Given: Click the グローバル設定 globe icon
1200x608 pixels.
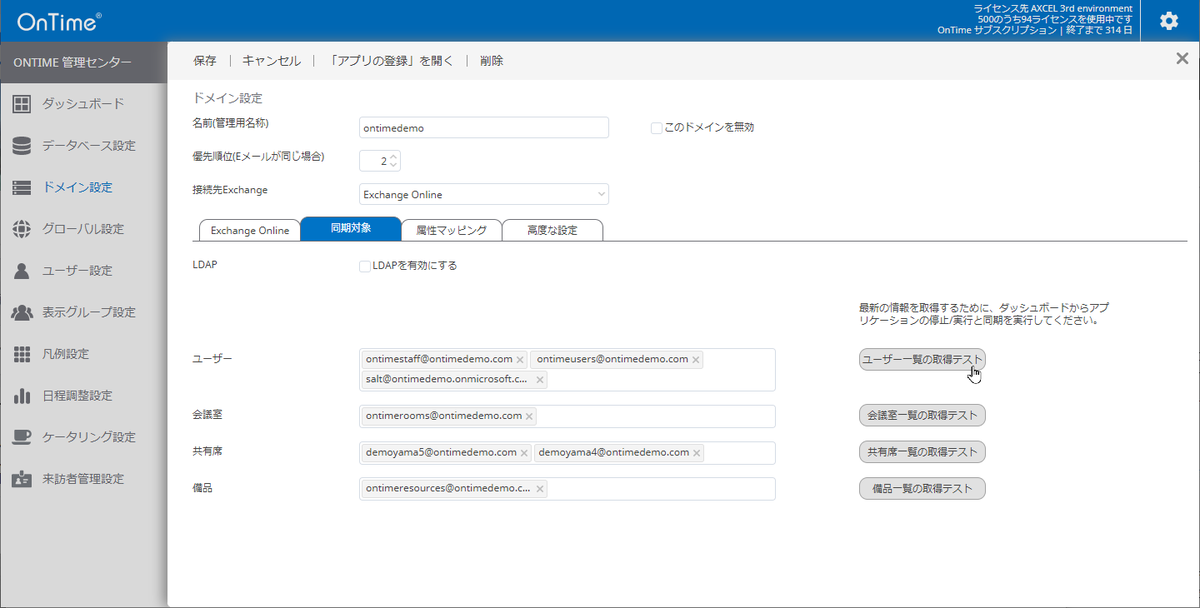Looking at the screenshot, I should 22,229.
